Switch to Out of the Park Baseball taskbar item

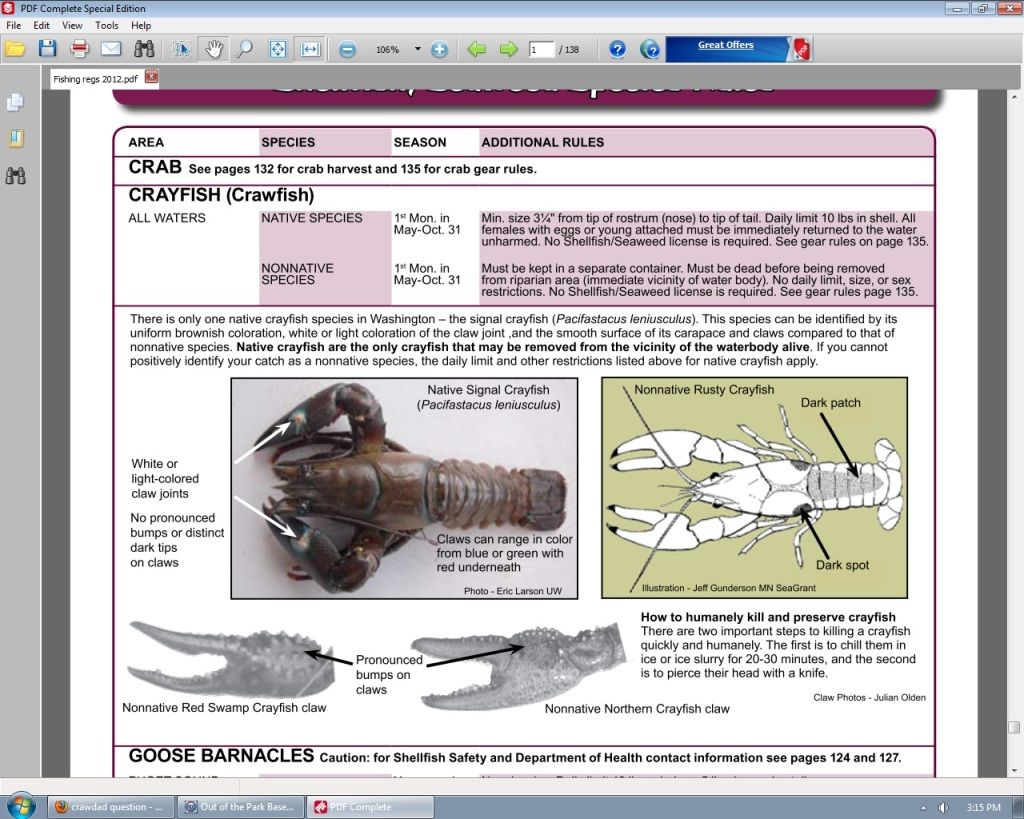click(241, 807)
